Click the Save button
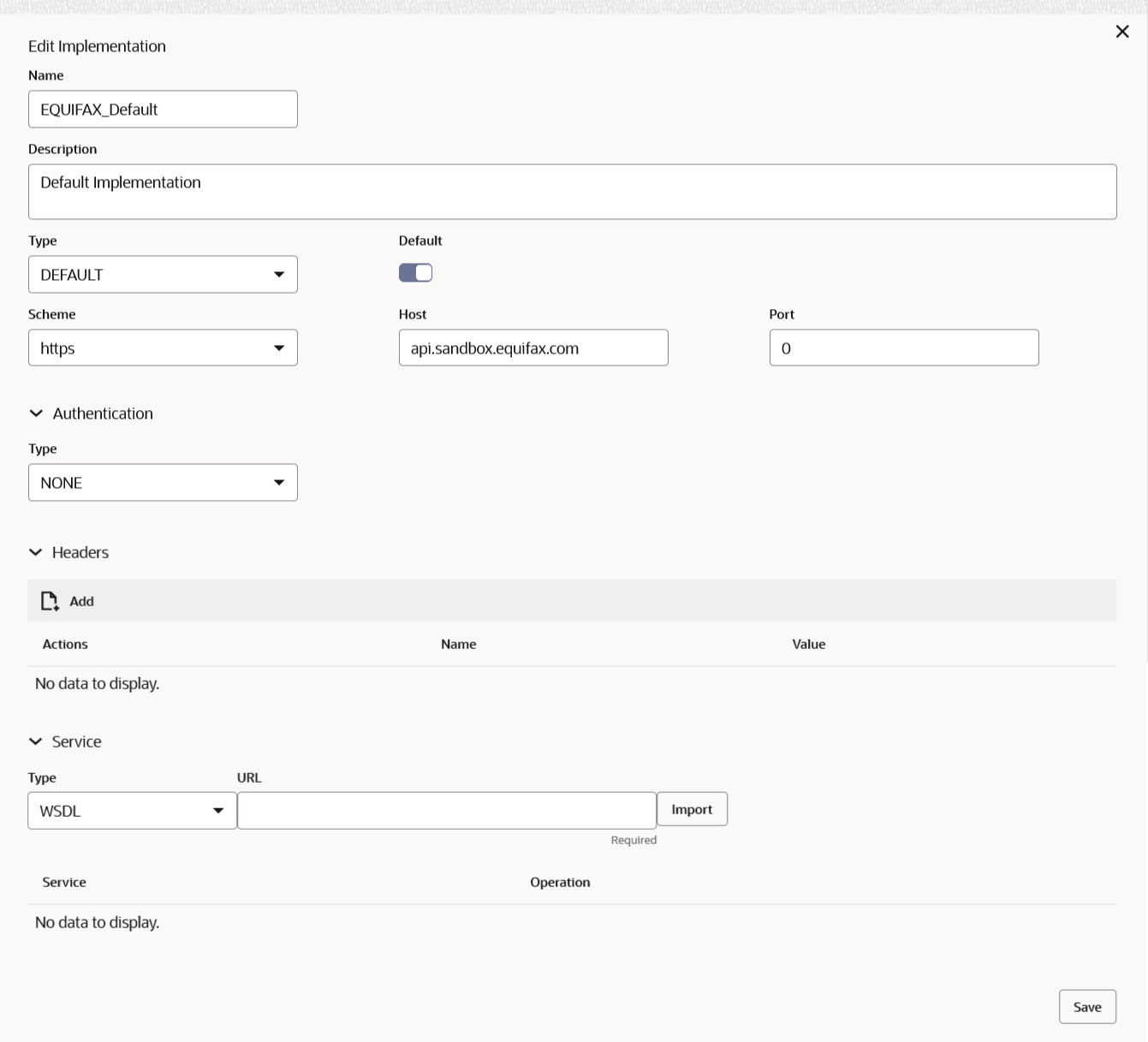This screenshot has height=1042, width=1148. click(1087, 1007)
